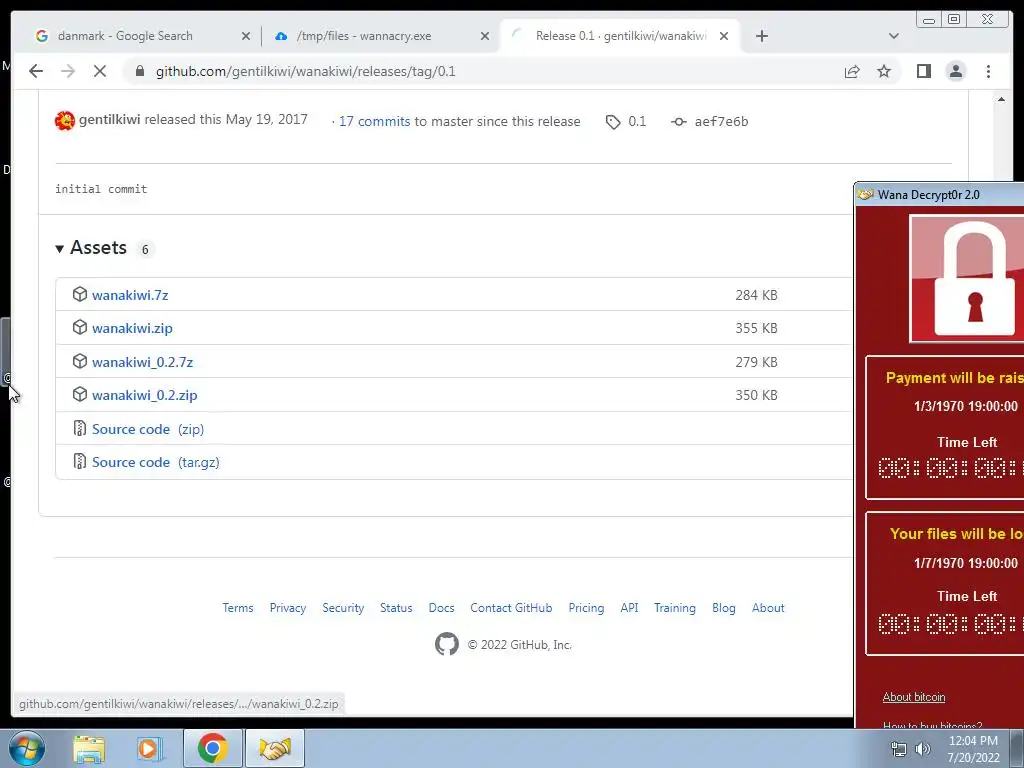Click the volume speaker tray icon
Screen dimensions: 1024x768
click(923, 749)
